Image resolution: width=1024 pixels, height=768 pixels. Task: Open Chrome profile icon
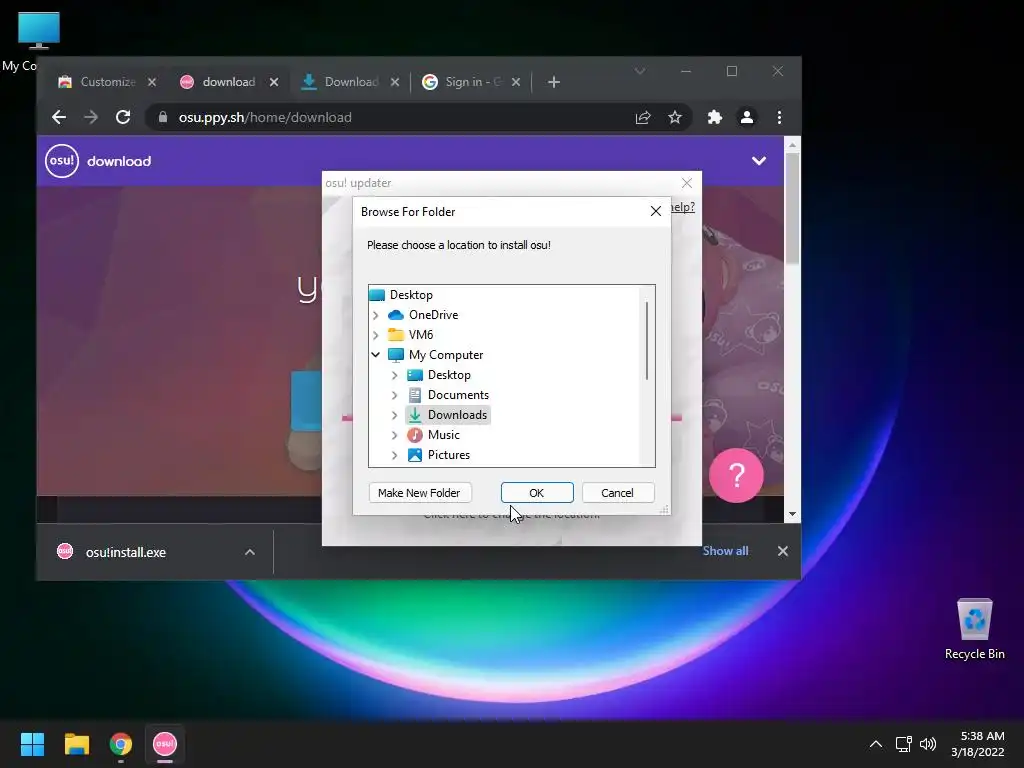tap(746, 117)
